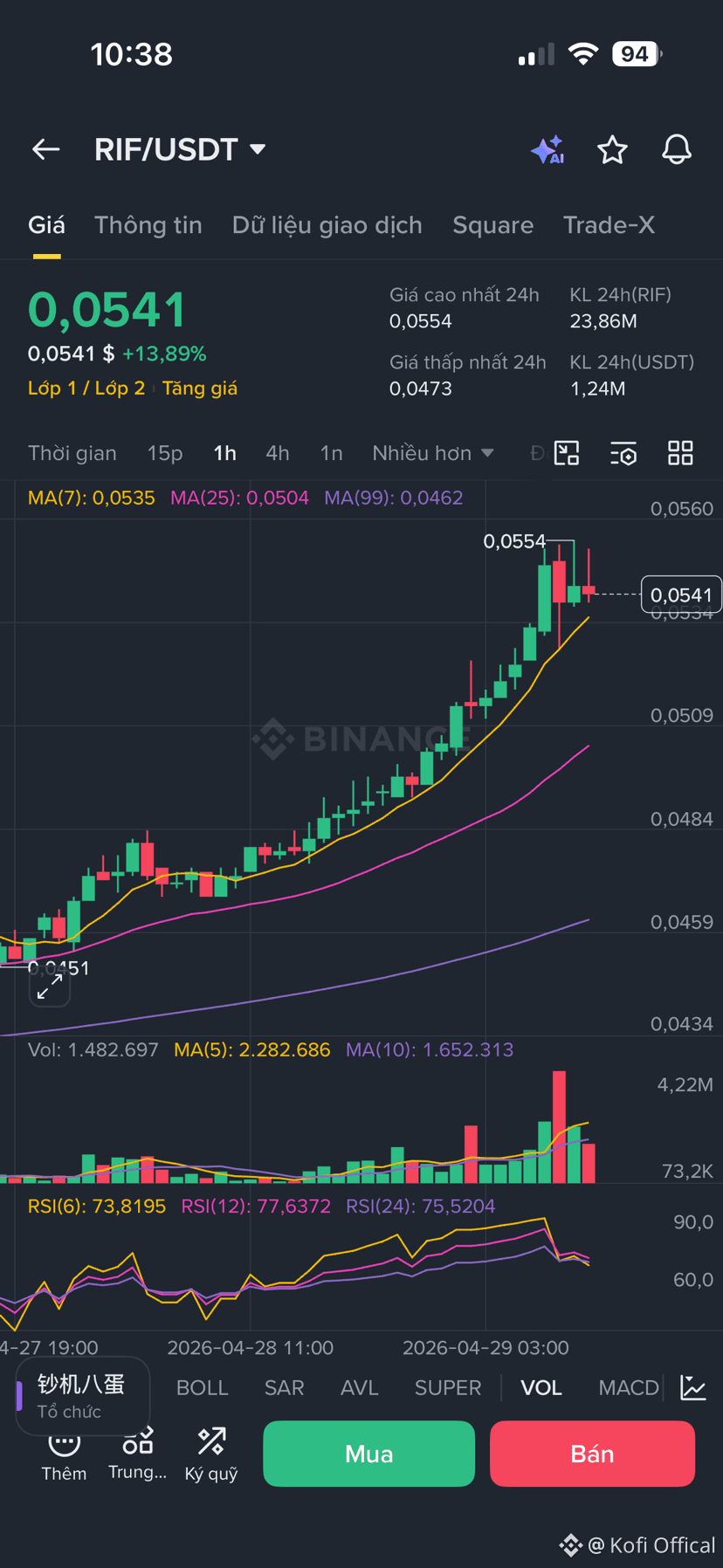Image resolution: width=723 pixels, height=1568 pixels.
Task: Click the RSI(24): 75,5204 label
Action: pyautogui.click(x=421, y=1206)
